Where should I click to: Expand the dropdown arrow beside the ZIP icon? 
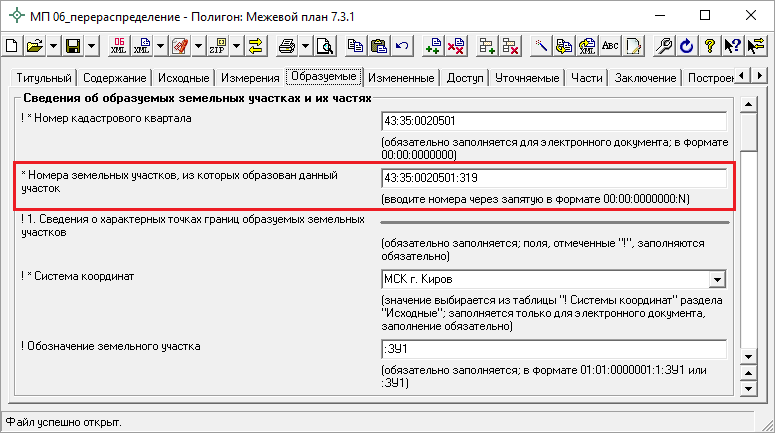pyautogui.click(x=236, y=46)
